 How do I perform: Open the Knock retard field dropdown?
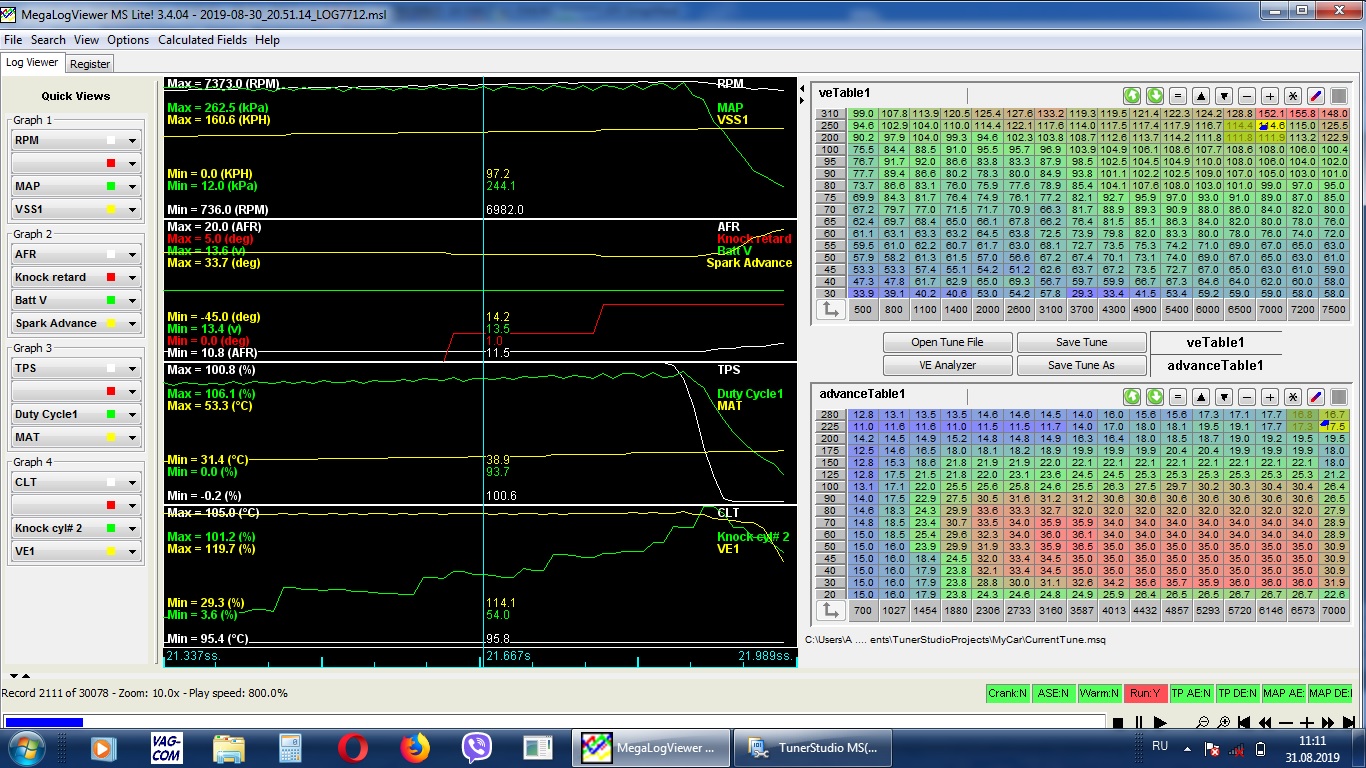[131, 278]
